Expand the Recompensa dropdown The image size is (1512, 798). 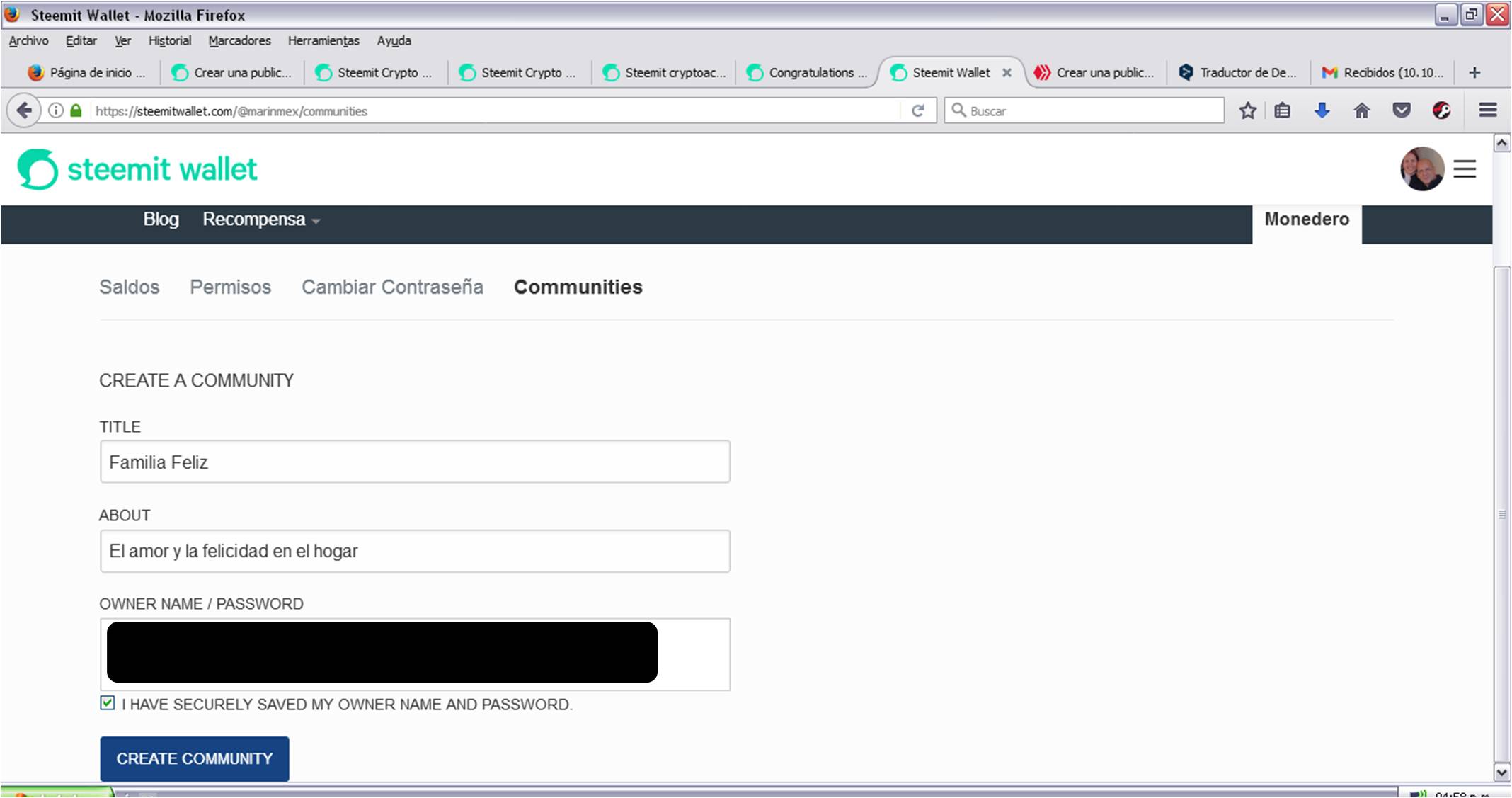click(x=261, y=220)
